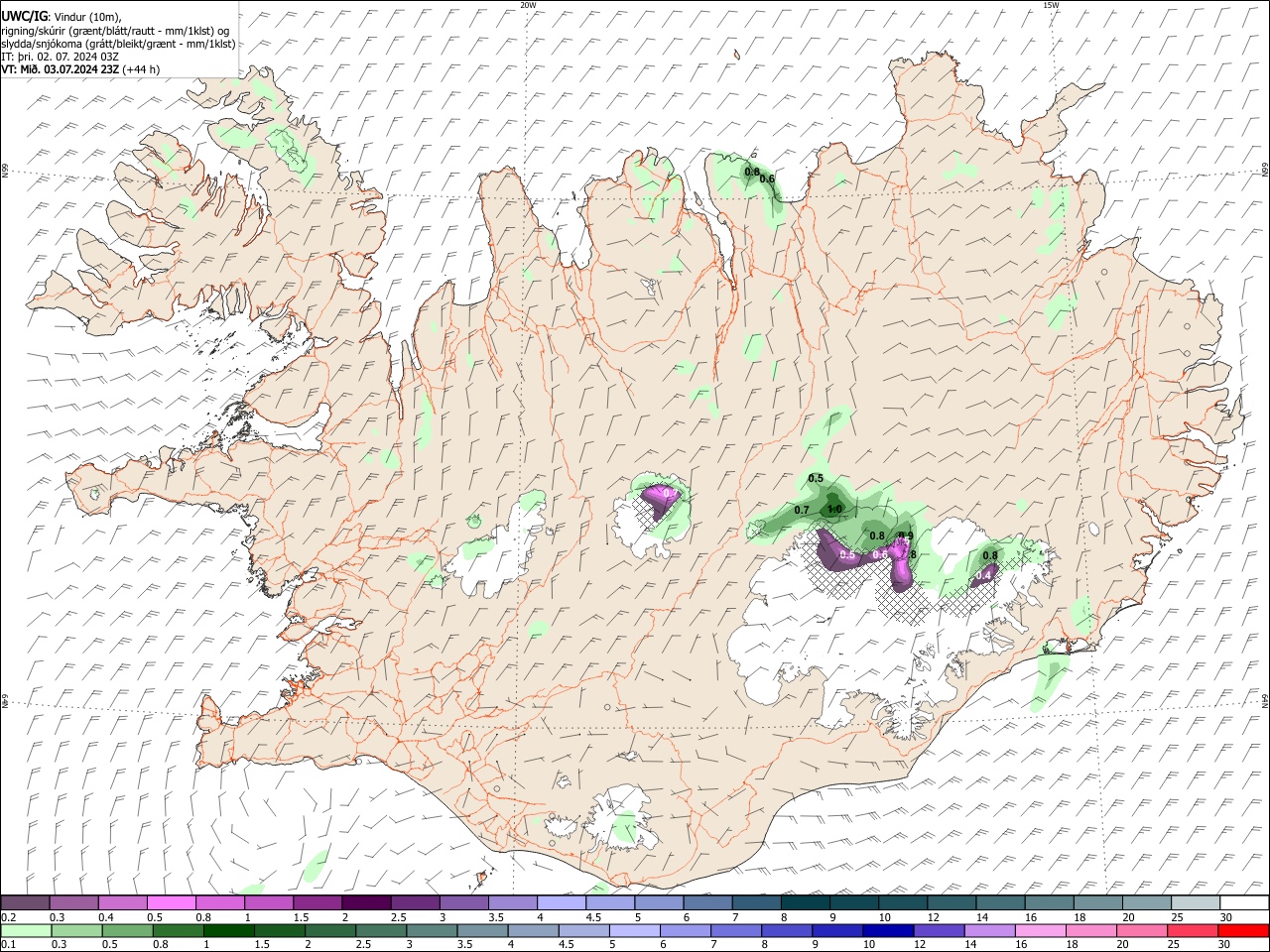The width and height of the screenshot is (1270, 952).
Task: Click the white '0.4' snowfall value on eastern glacier
Action: pyautogui.click(x=984, y=574)
